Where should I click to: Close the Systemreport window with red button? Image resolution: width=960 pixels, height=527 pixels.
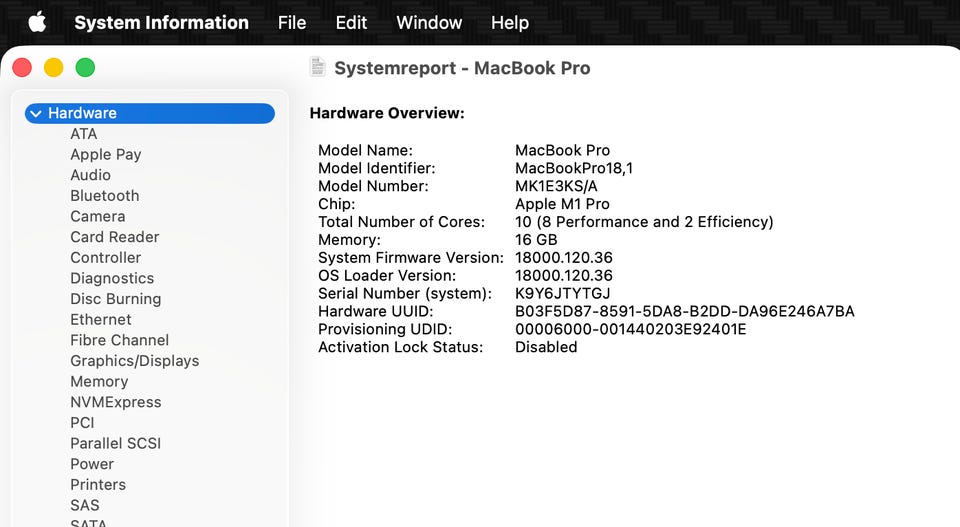[22, 67]
